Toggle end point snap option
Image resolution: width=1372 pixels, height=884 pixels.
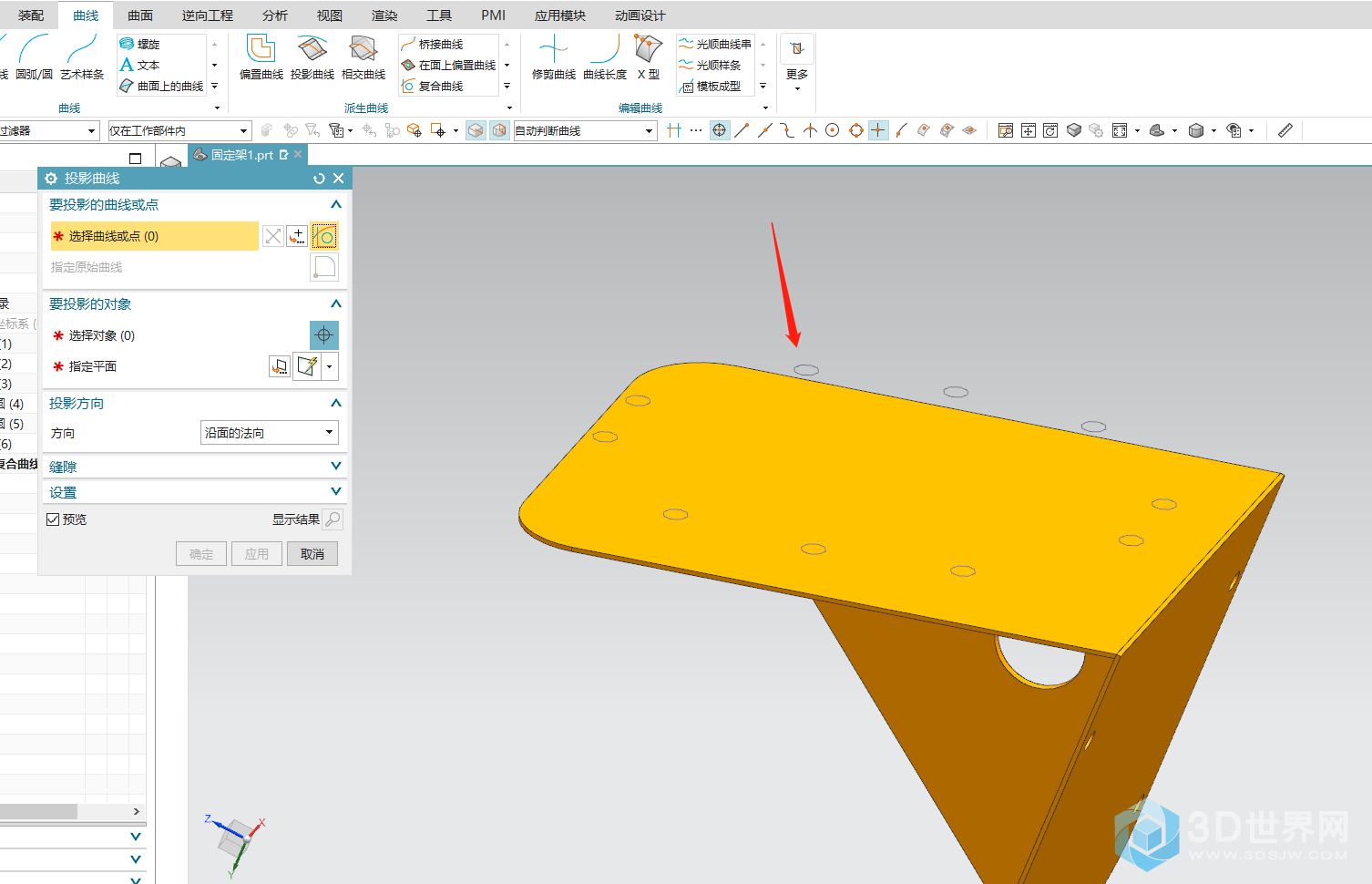point(742,130)
